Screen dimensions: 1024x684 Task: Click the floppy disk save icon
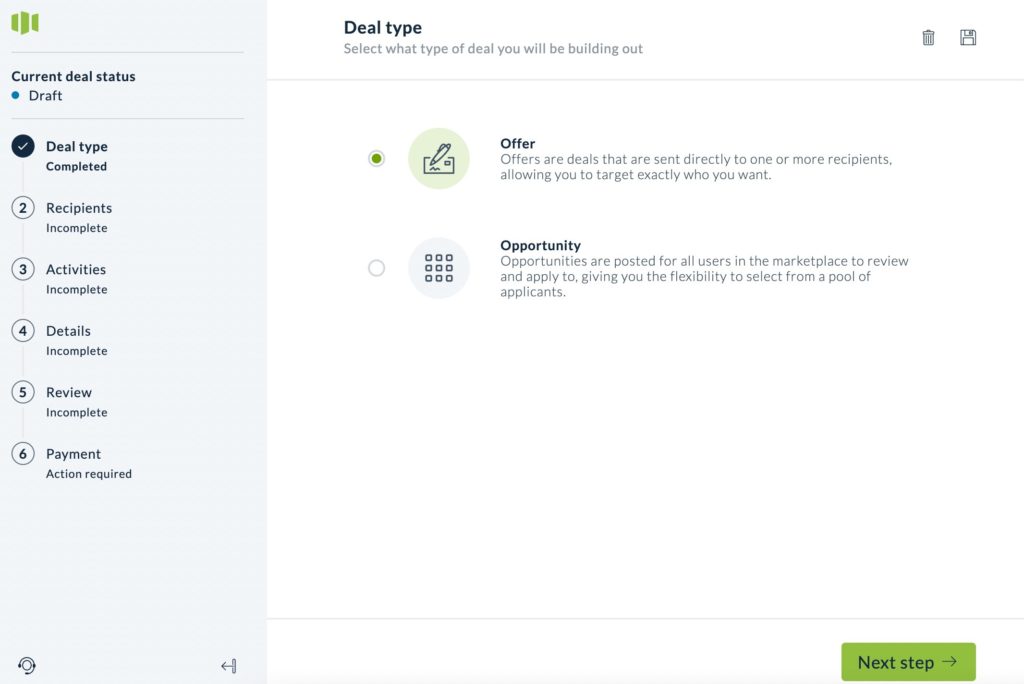coord(968,38)
